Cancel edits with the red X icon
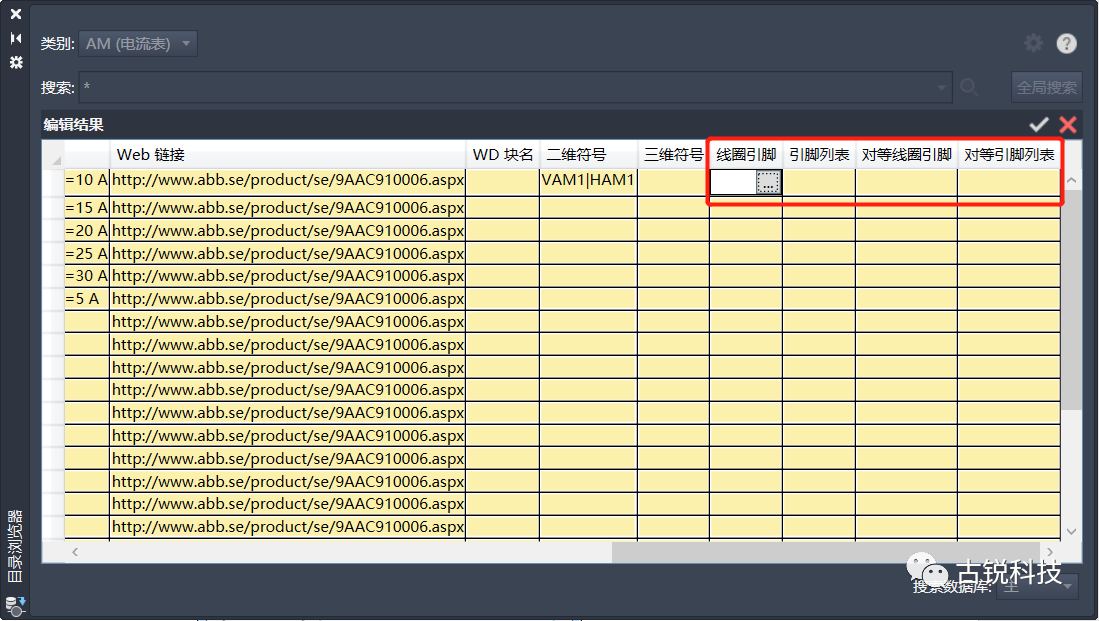The width and height of the screenshot is (1099, 621). coord(1067,125)
